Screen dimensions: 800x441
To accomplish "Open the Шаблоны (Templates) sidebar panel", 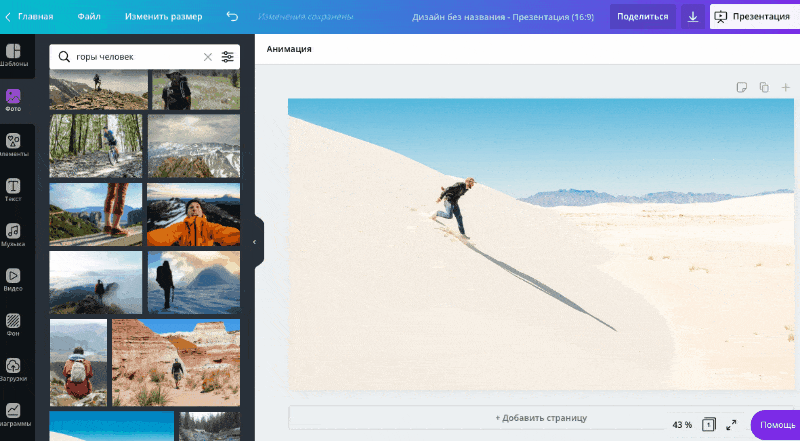I will 14,57.
